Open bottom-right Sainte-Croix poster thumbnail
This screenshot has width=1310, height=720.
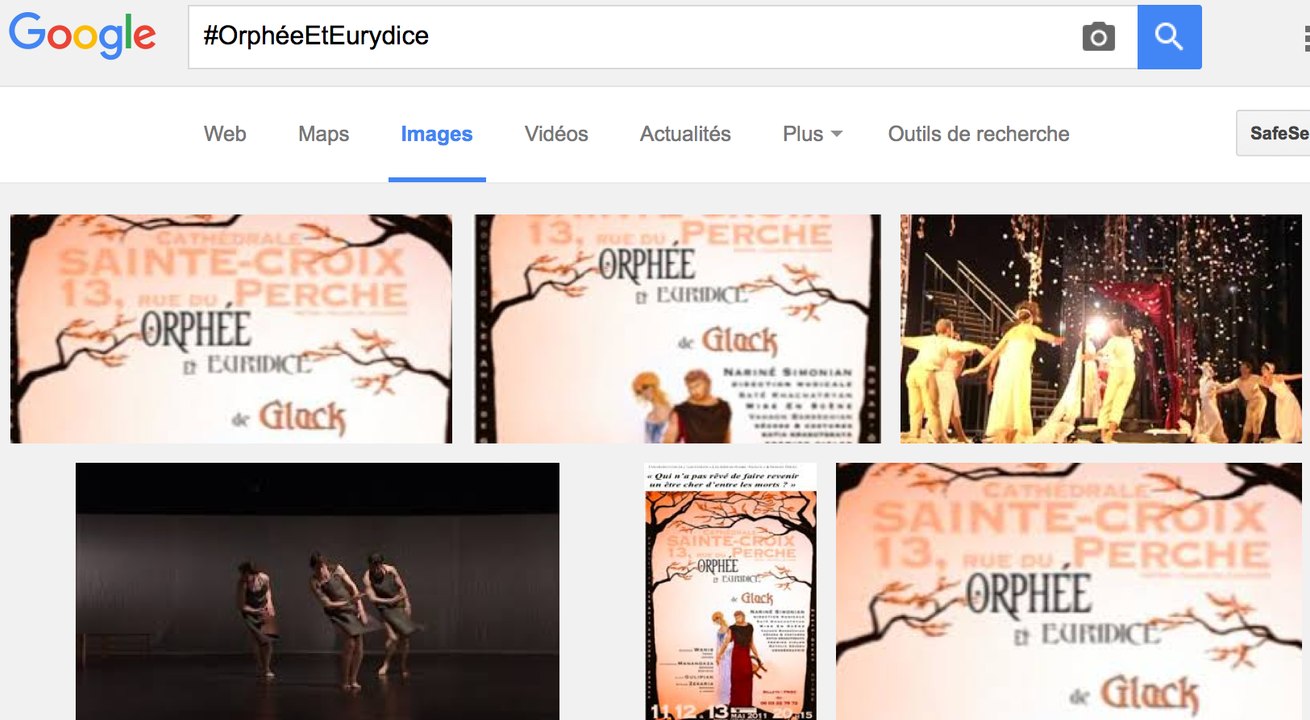coord(1069,591)
